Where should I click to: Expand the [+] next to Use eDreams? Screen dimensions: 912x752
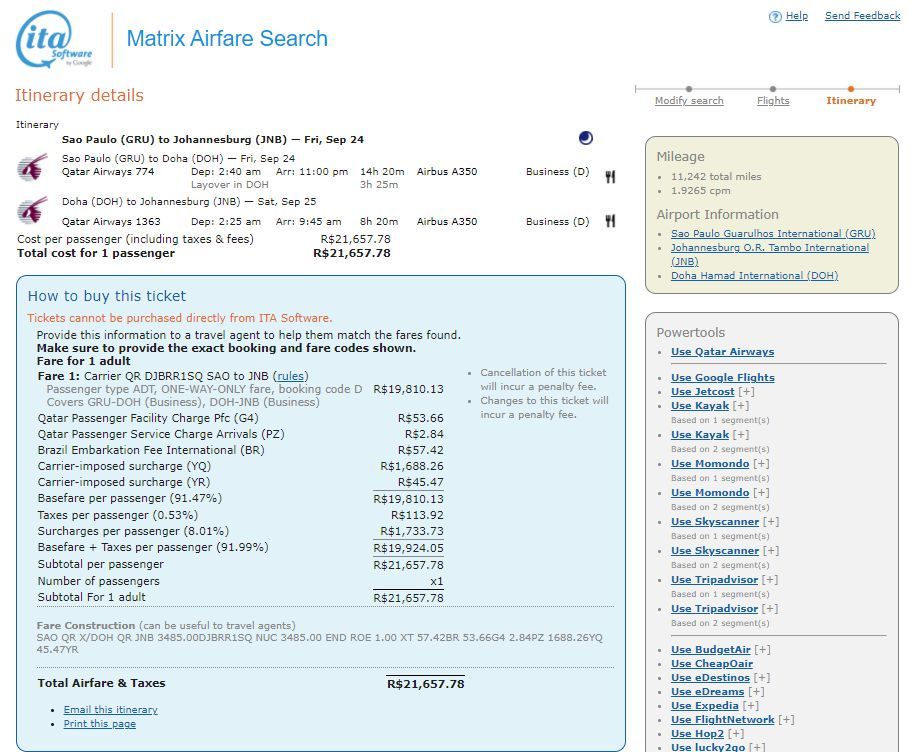coord(756,692)
